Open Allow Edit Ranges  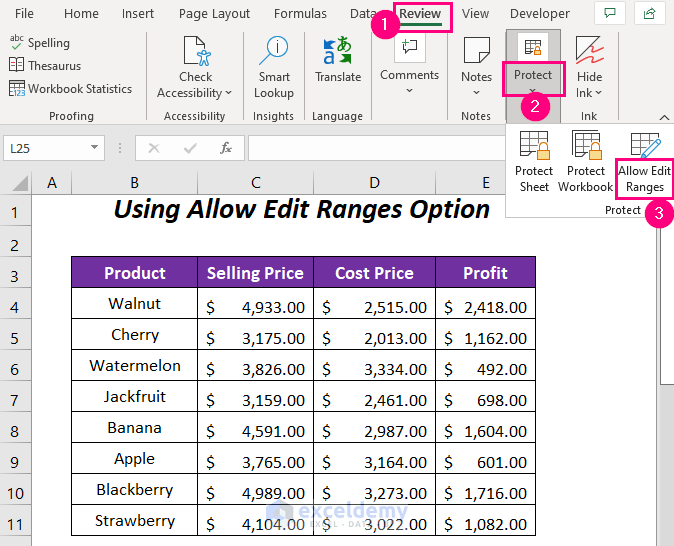coord(645,150)
